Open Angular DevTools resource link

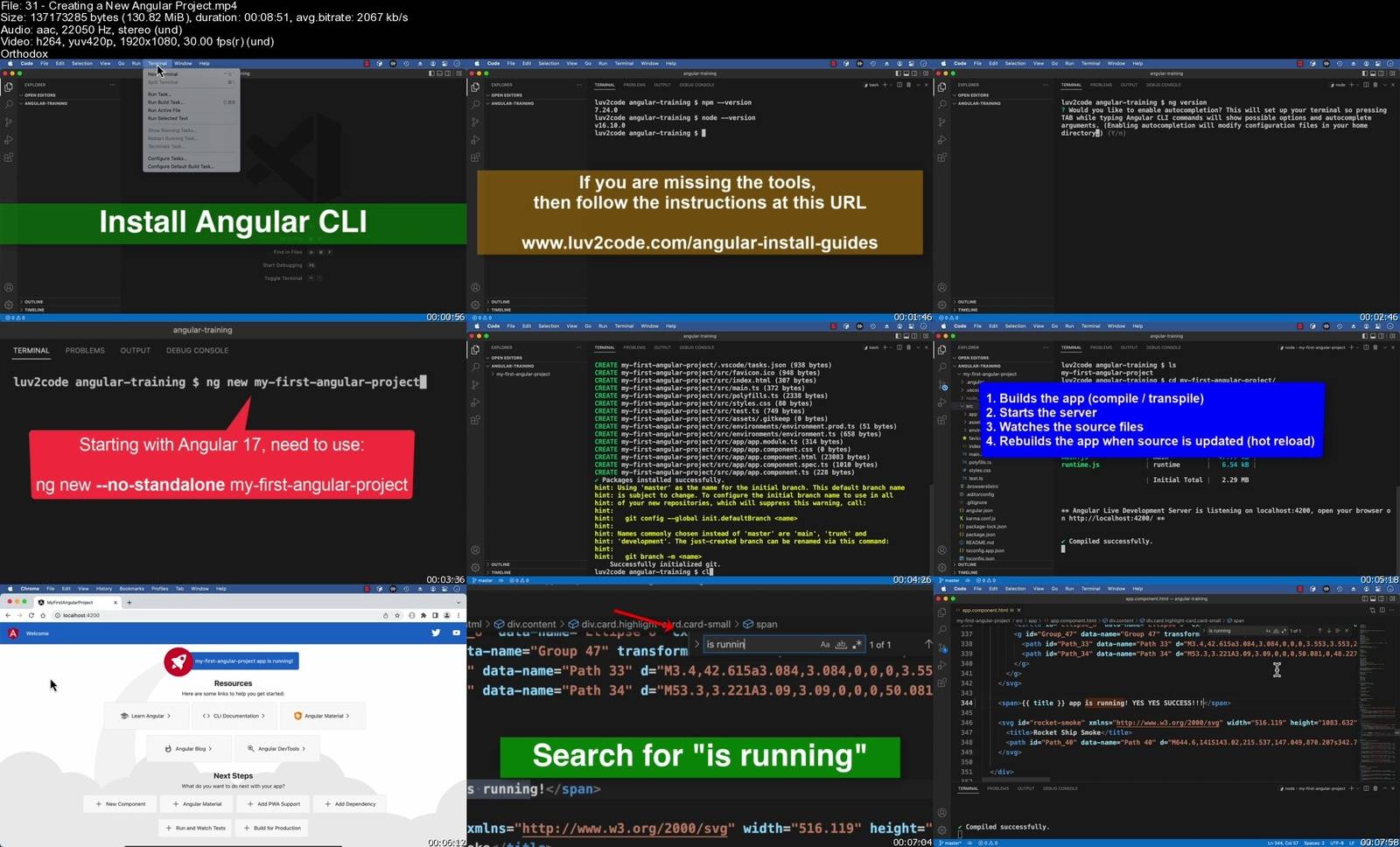277,749
